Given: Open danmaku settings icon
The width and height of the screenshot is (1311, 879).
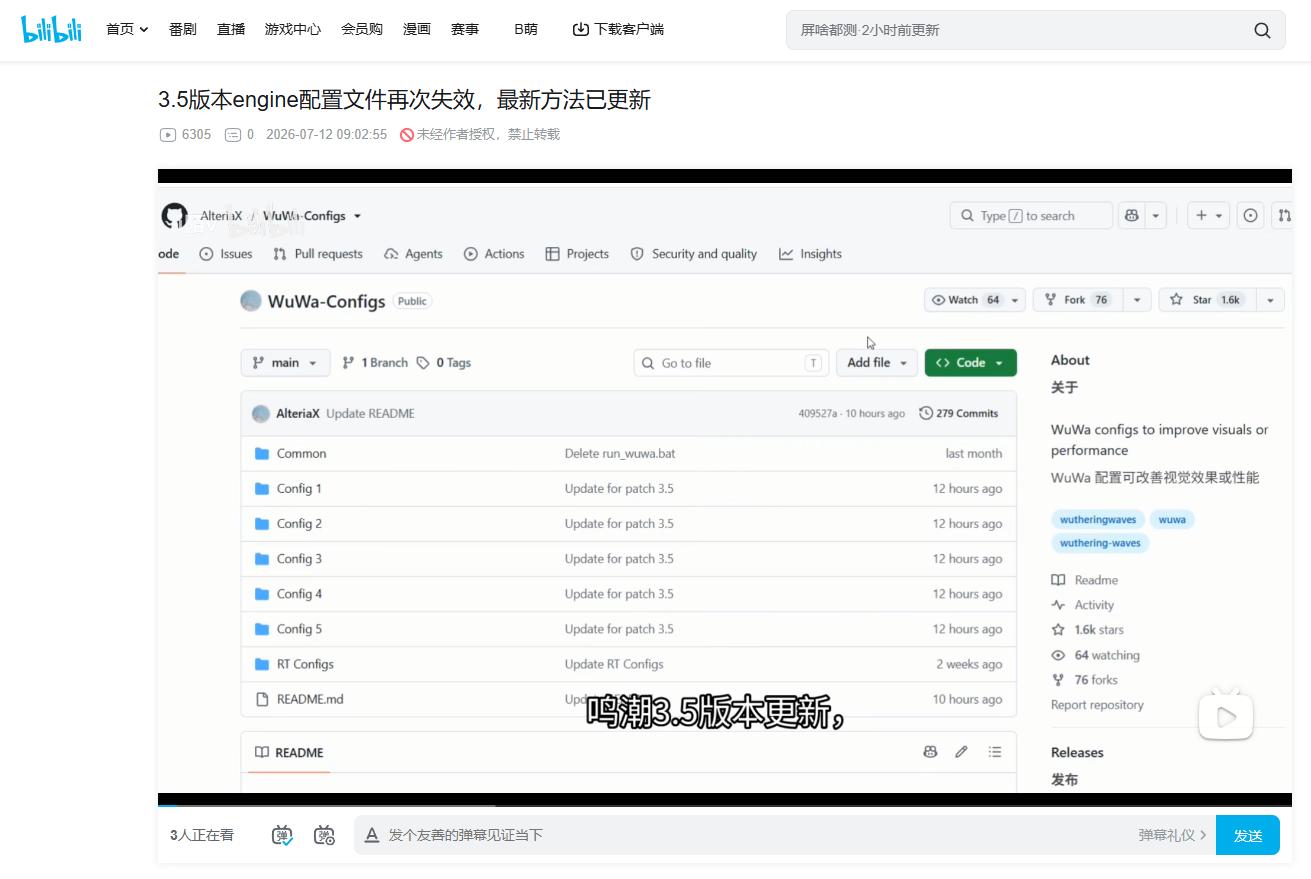Looking at the screenshot, I should point(325,835).
